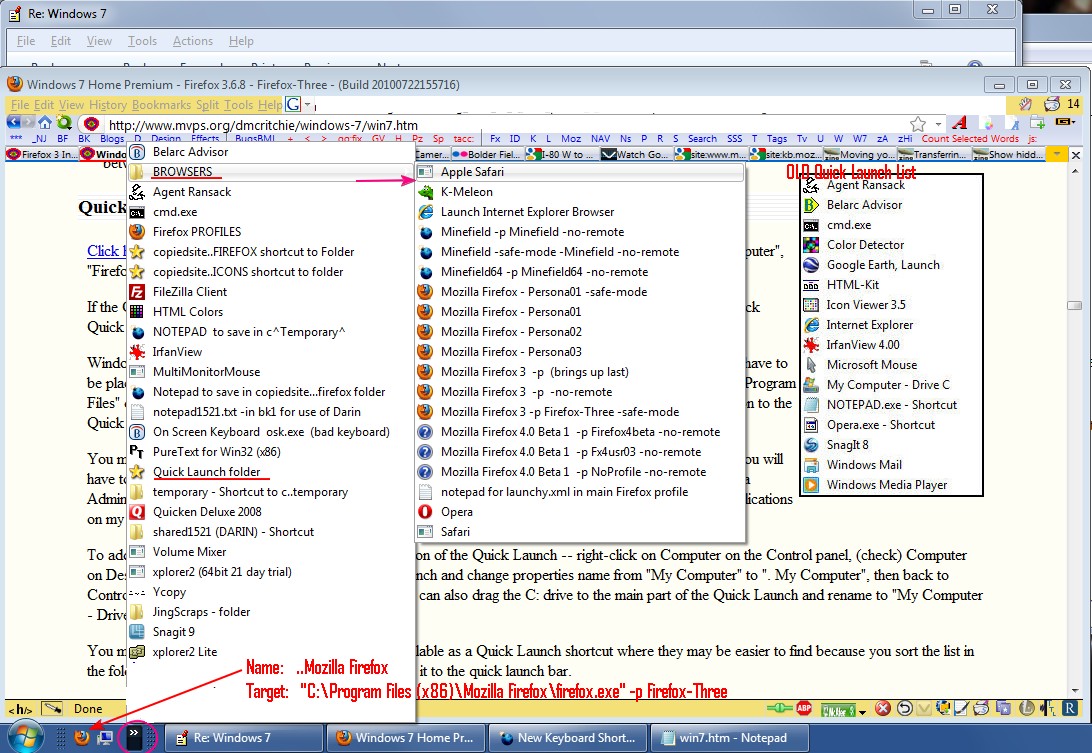
Task: Switch to win7.htm - Notepad taskbar button
Action: coord(730,738)
